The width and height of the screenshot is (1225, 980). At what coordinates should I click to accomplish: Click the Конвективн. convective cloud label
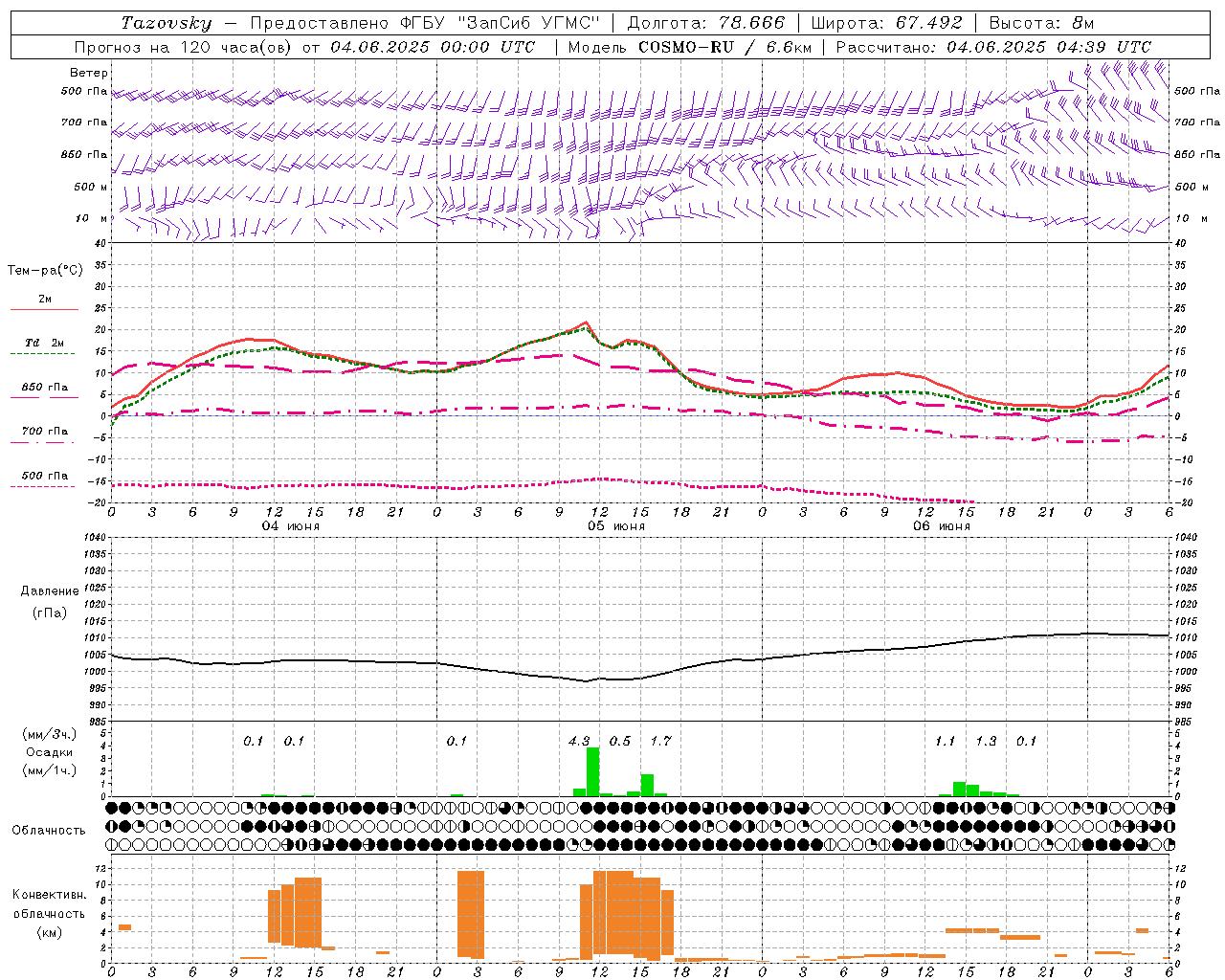pyautogui.click(x=50, y=895)
